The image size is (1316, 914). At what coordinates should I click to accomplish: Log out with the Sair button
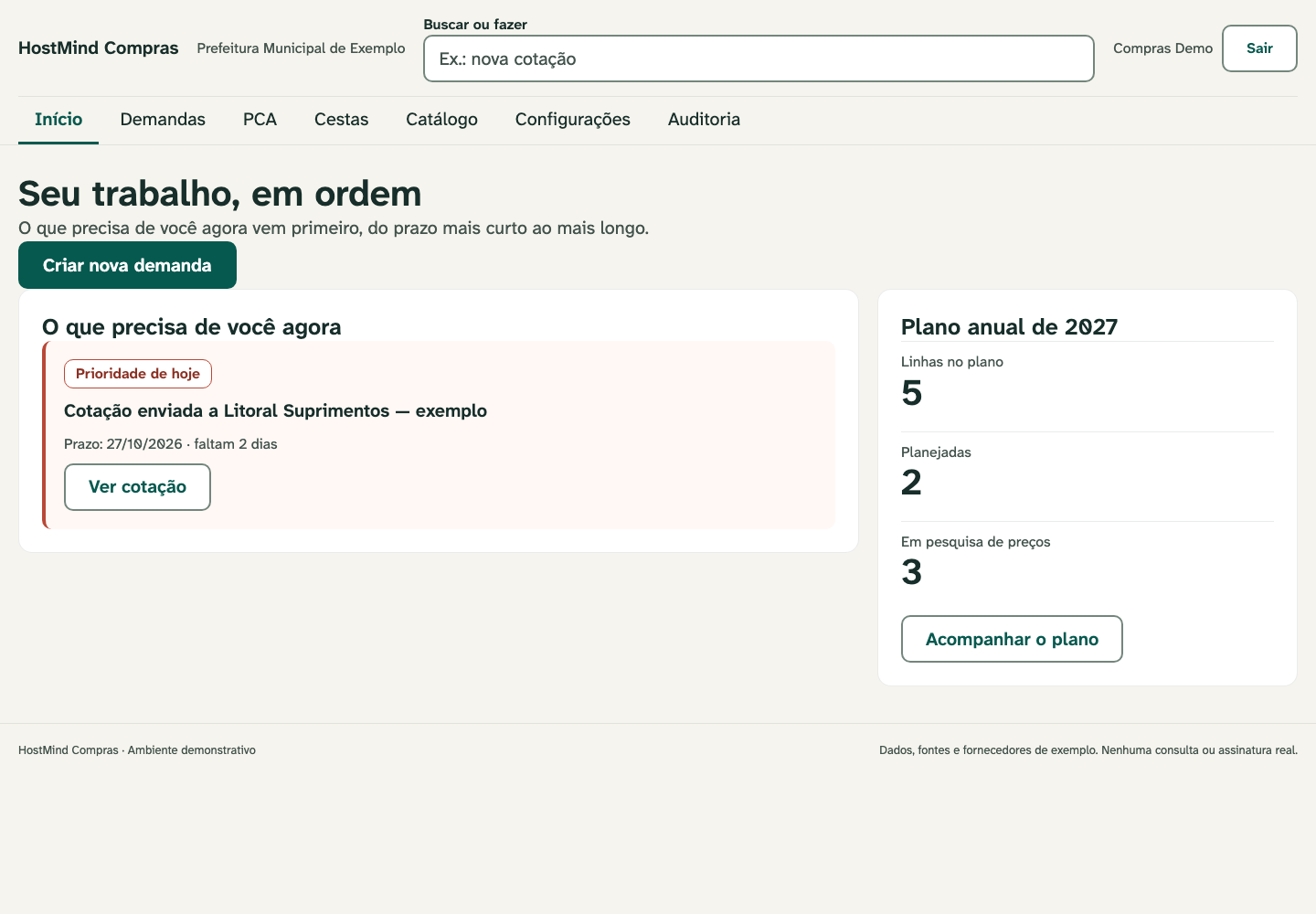click(x=1259, y=48)
